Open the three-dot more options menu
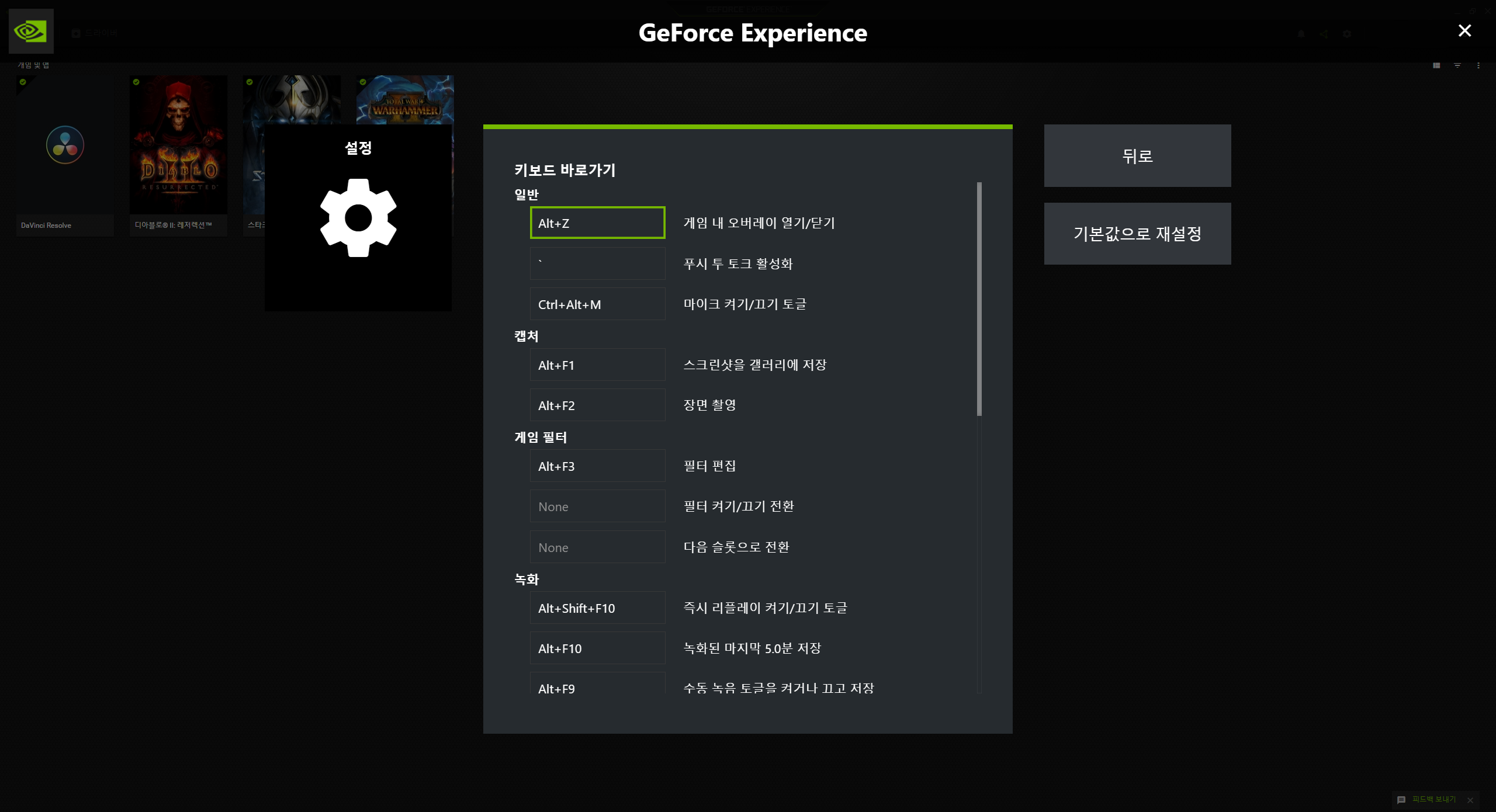1496x812 pixels. [x=1478, y=65]
